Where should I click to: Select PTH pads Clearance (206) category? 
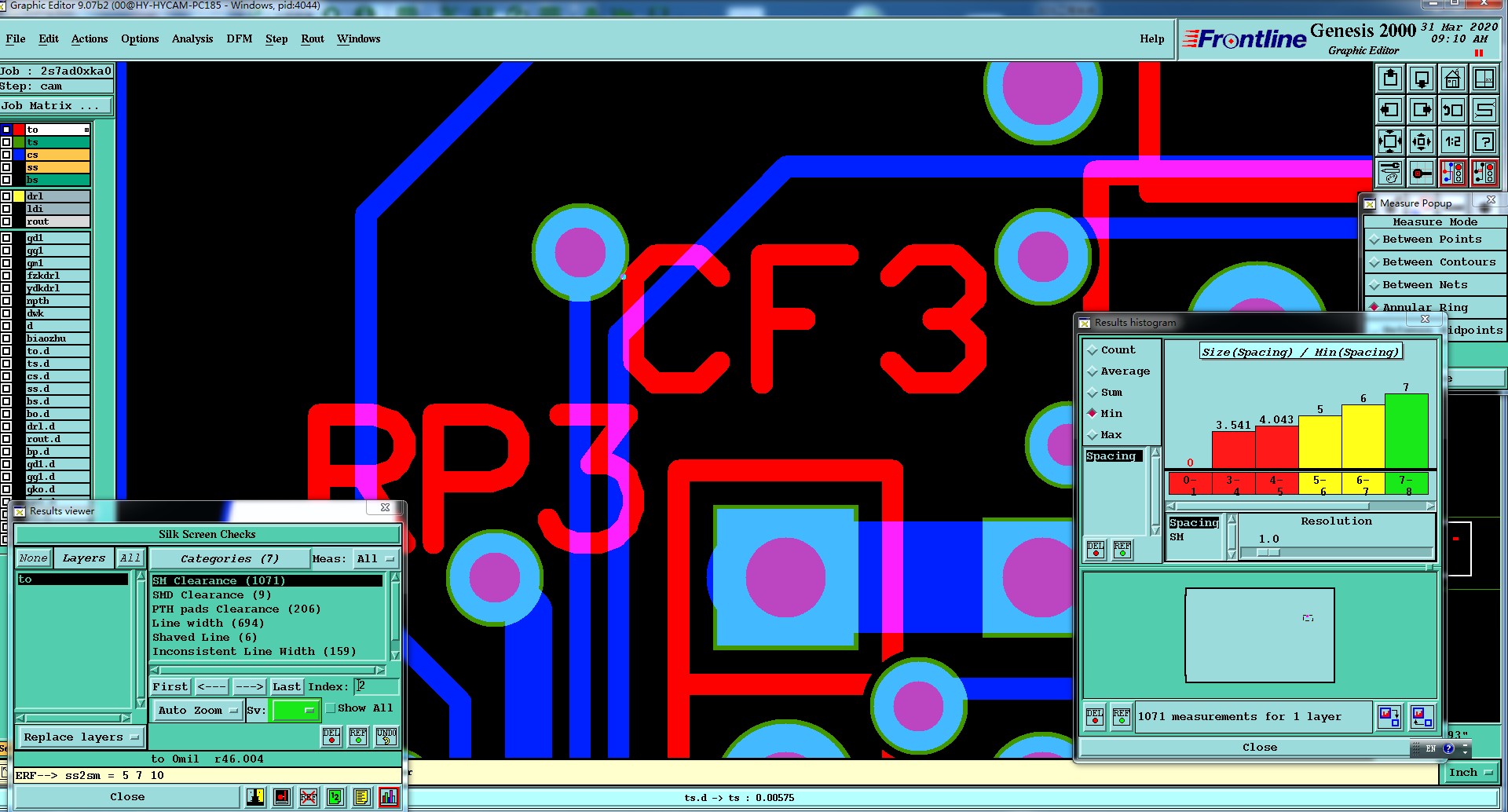pyautogui.click(x=236, y=609)
